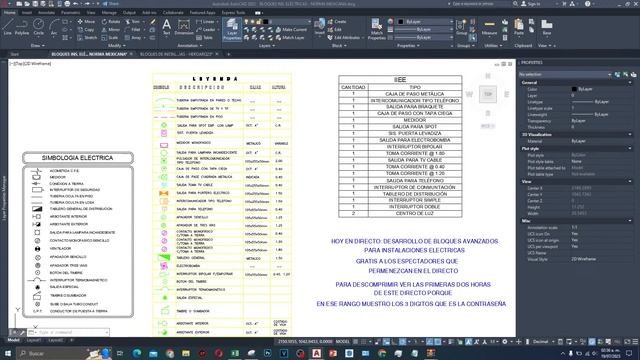Click Make Current layer button
Image resolution: width=640 pixels, height=360 pixels.
point(291,29)
